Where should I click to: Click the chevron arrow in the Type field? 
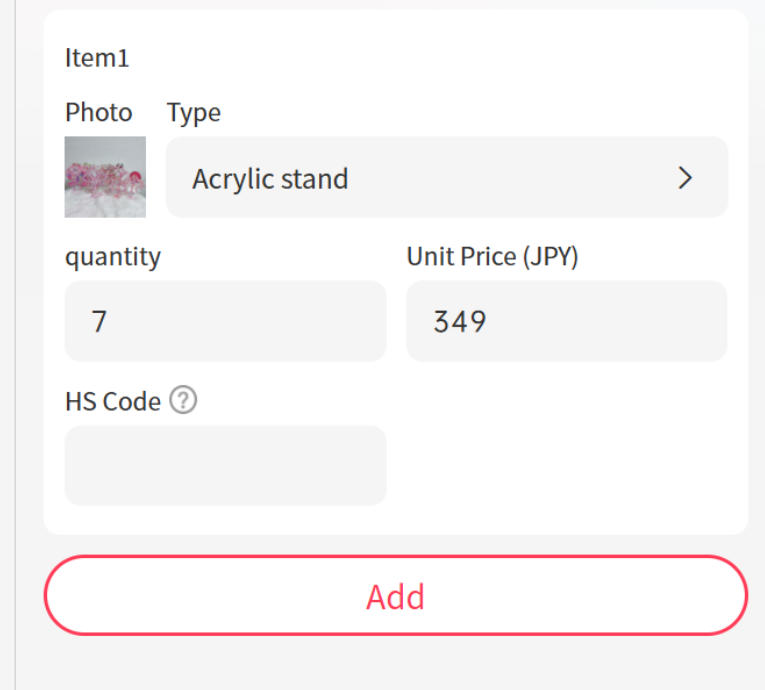685,178
